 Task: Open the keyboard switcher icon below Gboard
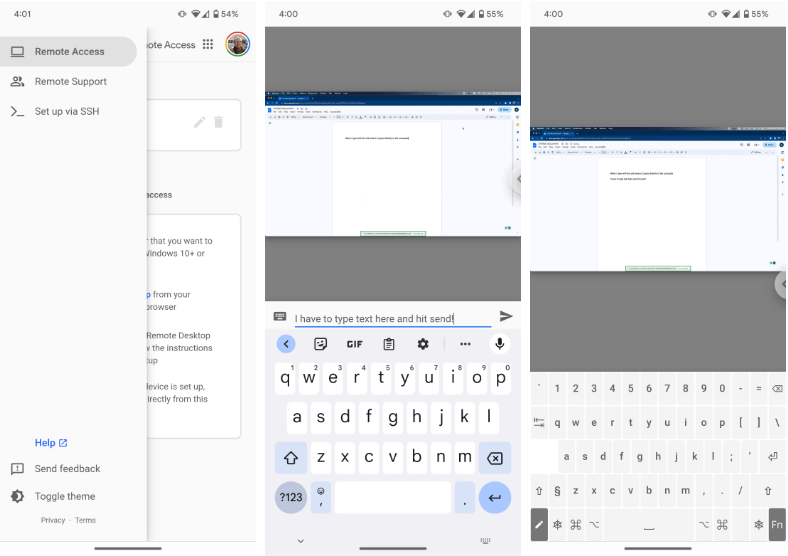(x=485, y=541)
